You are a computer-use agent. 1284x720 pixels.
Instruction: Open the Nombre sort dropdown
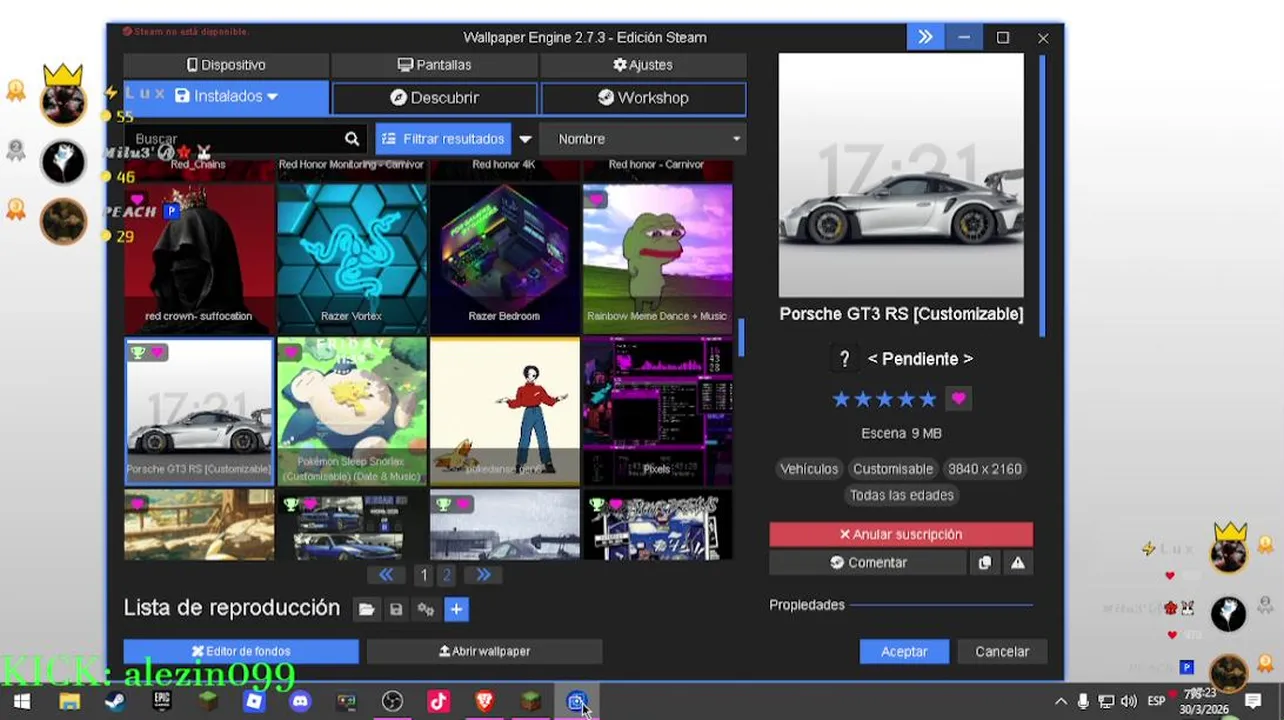(x=643, y=139)
